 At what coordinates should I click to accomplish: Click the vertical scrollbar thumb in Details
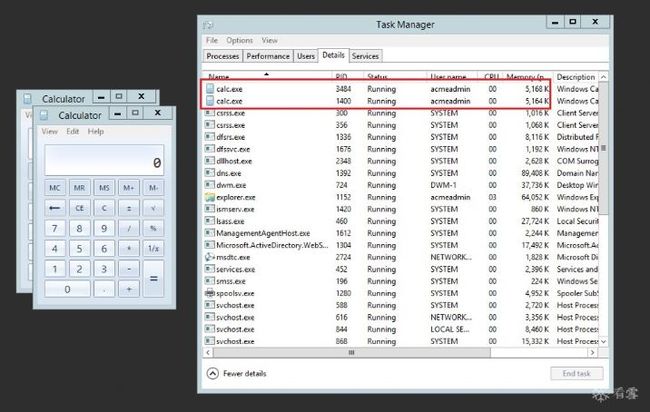coord(604,148)
